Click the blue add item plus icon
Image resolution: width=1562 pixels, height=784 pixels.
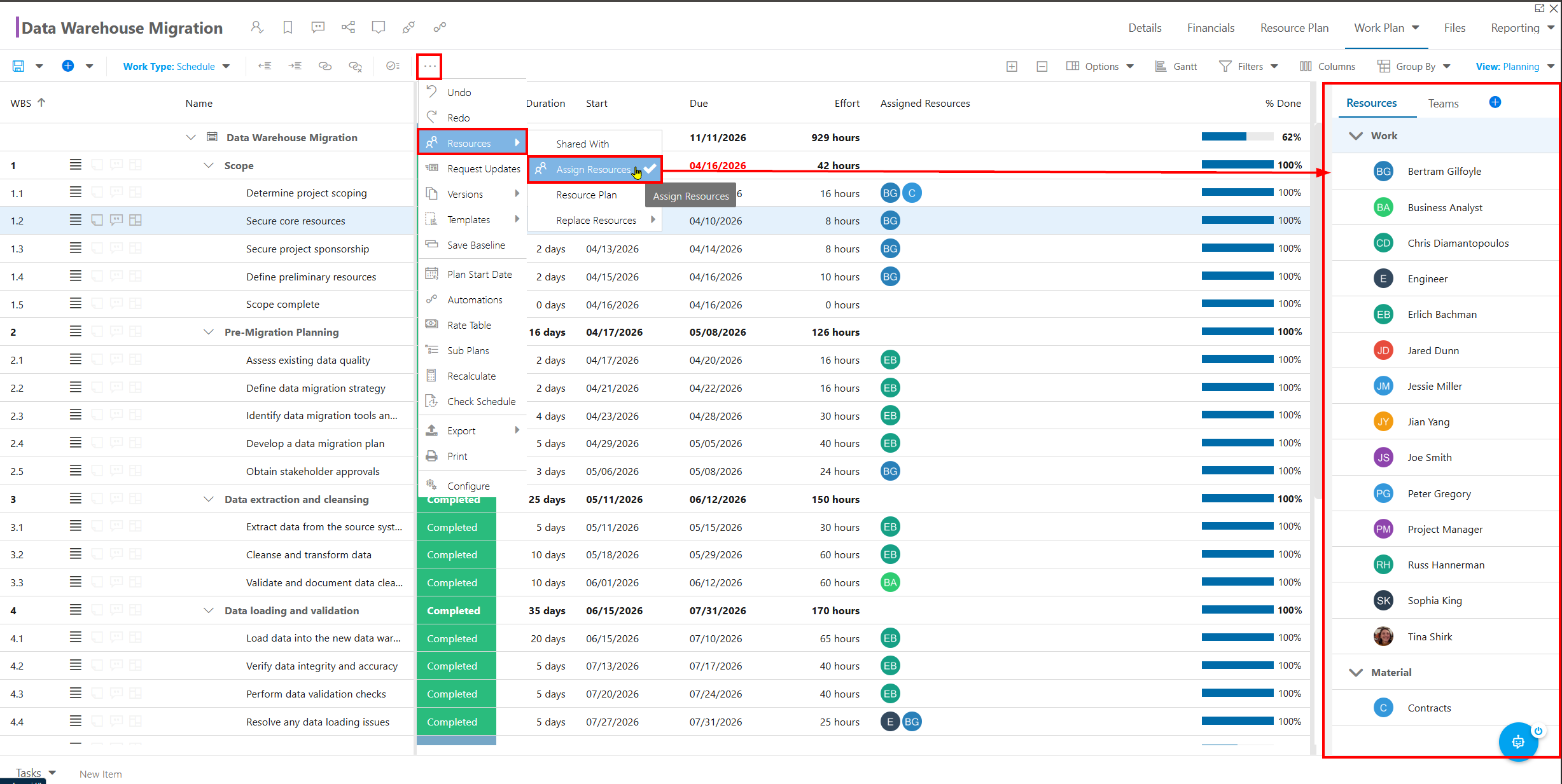pos(68,66)
